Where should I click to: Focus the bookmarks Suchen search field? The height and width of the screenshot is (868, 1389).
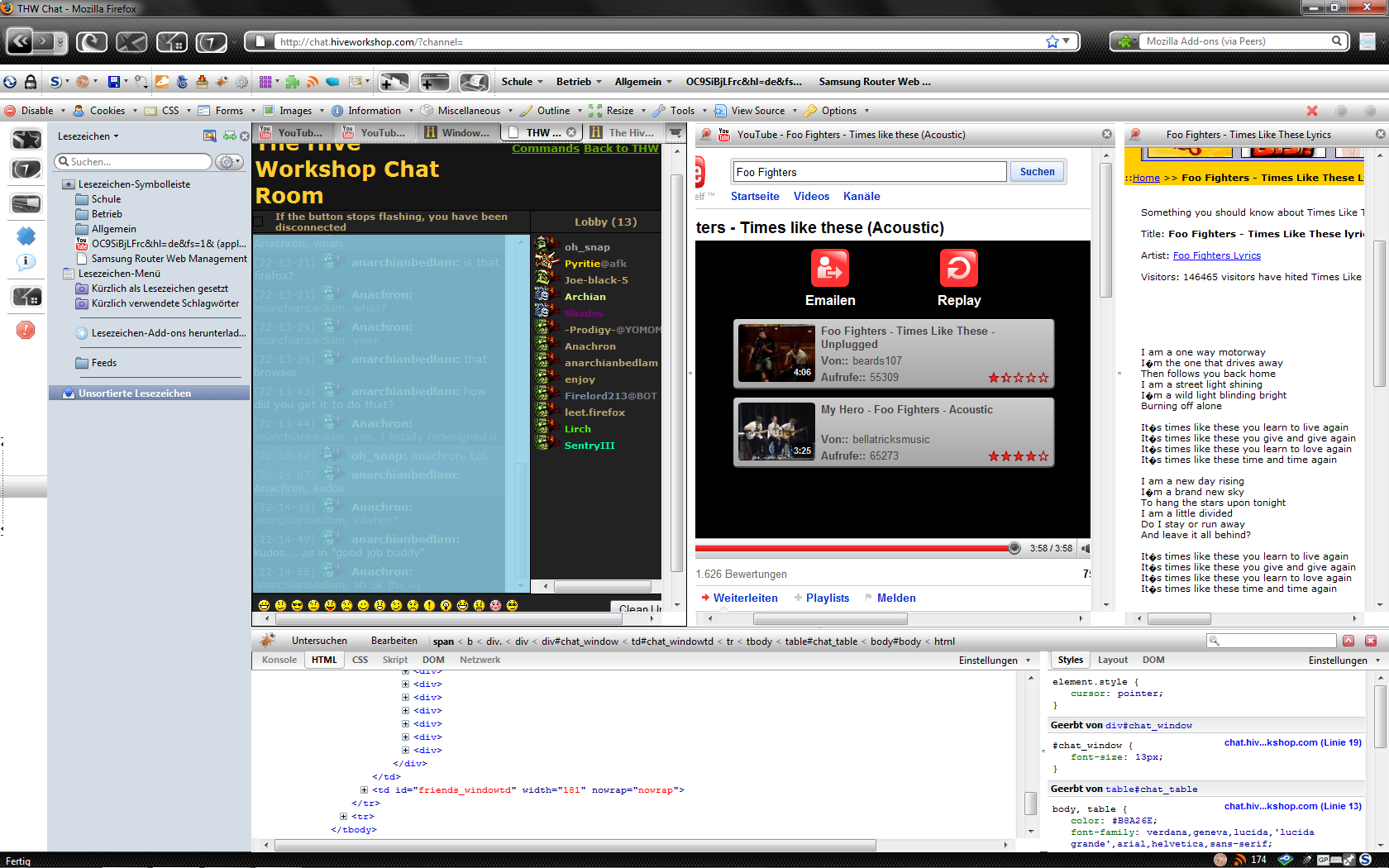(x=133, y=162)
